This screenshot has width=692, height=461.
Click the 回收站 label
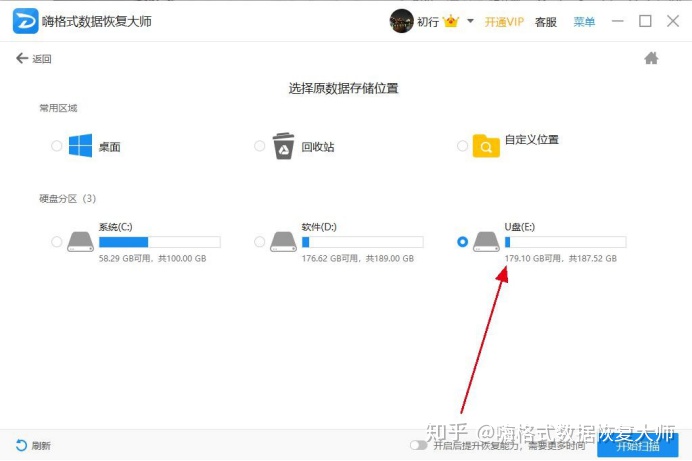(318, 147)
